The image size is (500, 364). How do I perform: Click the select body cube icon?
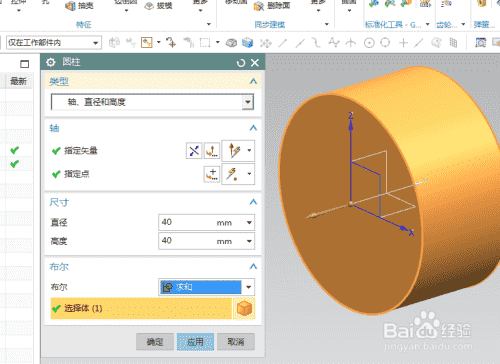point(244,308)
